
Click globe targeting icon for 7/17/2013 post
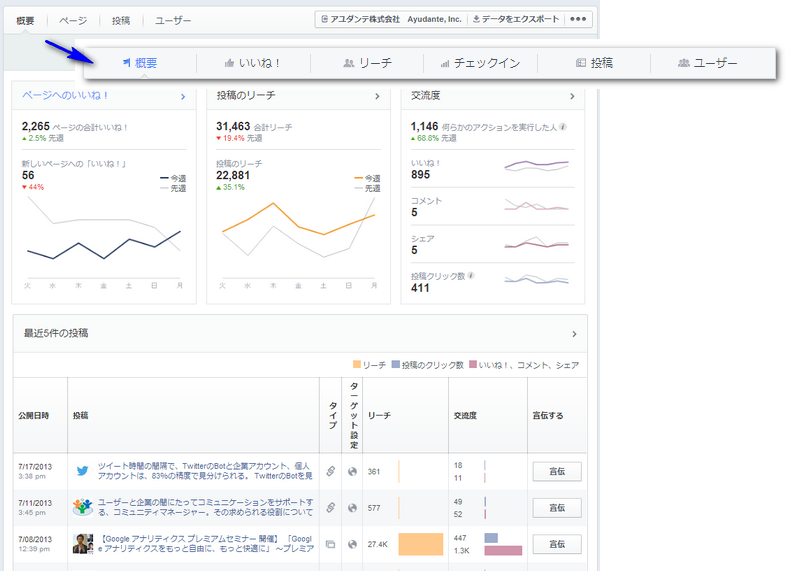[352, 471]
